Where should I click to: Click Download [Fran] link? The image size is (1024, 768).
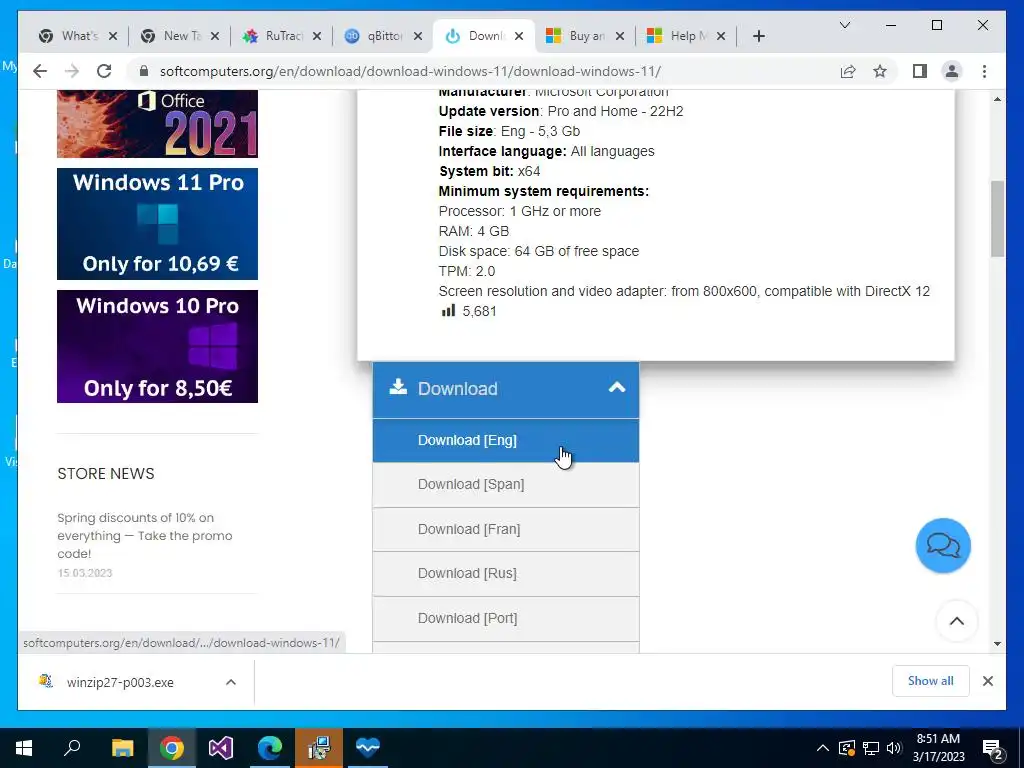click(x=505, y=529)
